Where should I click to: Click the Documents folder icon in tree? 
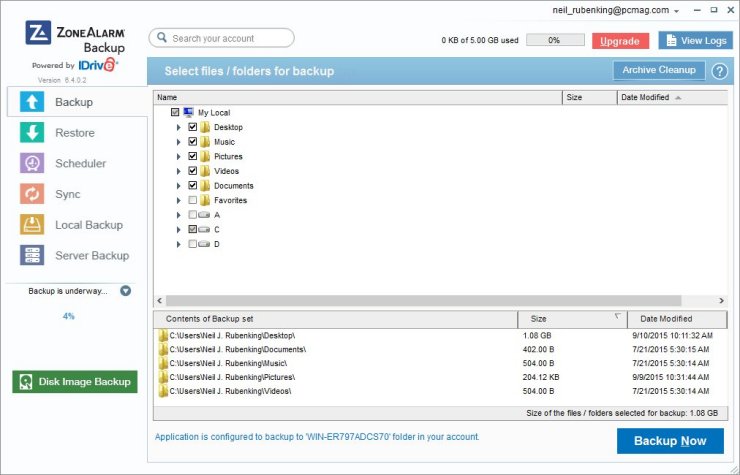point(205,186)
